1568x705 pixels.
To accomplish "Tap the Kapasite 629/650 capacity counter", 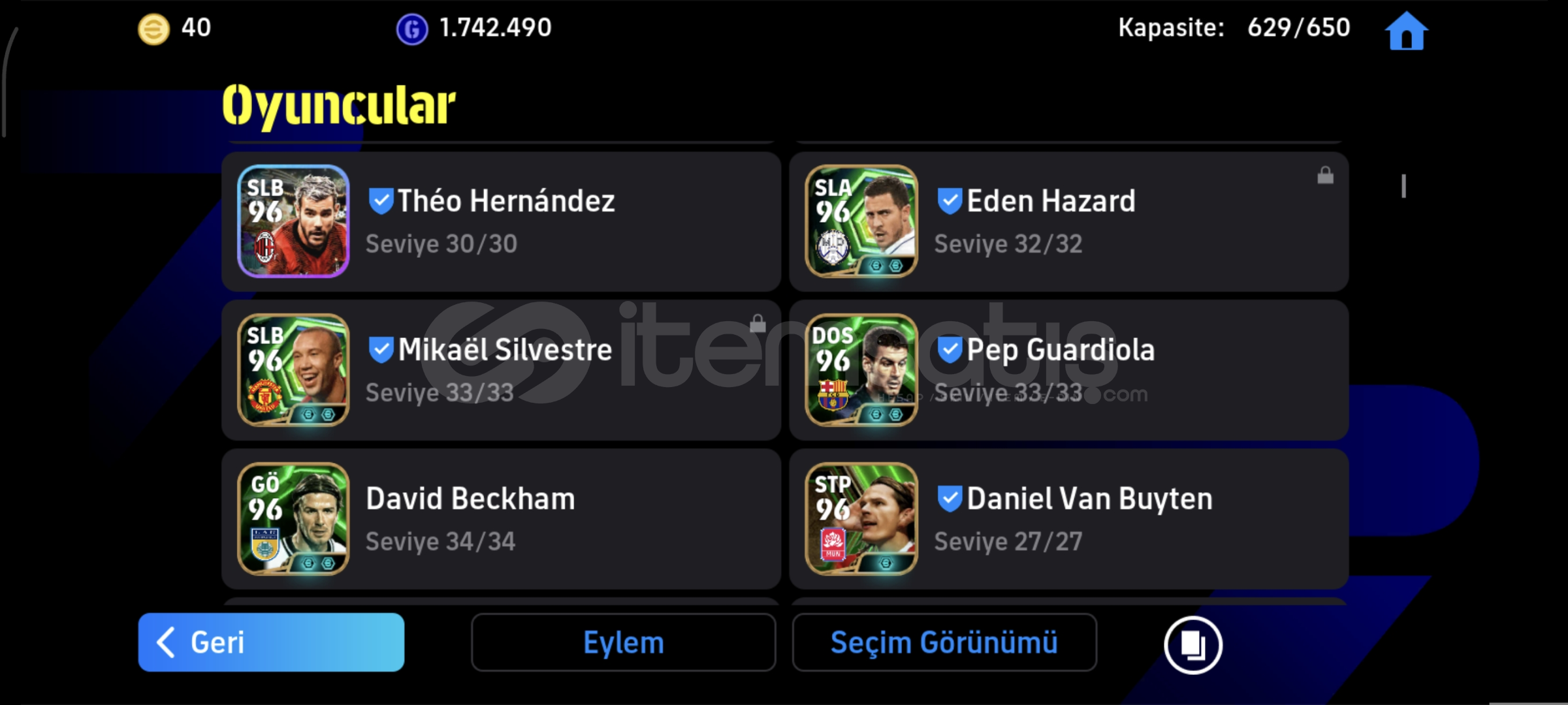I will point(1234,27).
